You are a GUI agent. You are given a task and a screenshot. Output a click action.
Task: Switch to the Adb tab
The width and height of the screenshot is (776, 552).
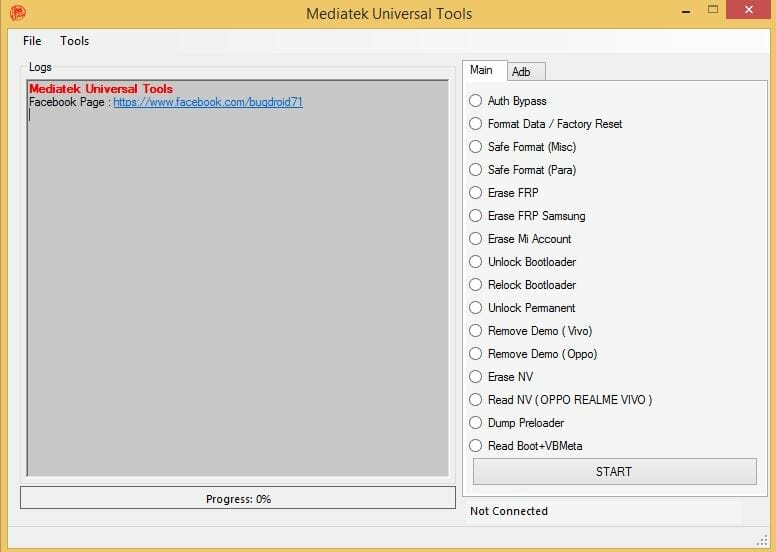click(526, 72)
